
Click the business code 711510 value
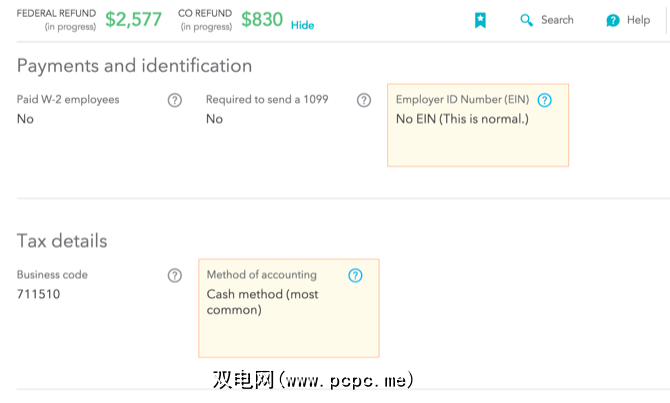pyautogui.click(x=38, y=295)
